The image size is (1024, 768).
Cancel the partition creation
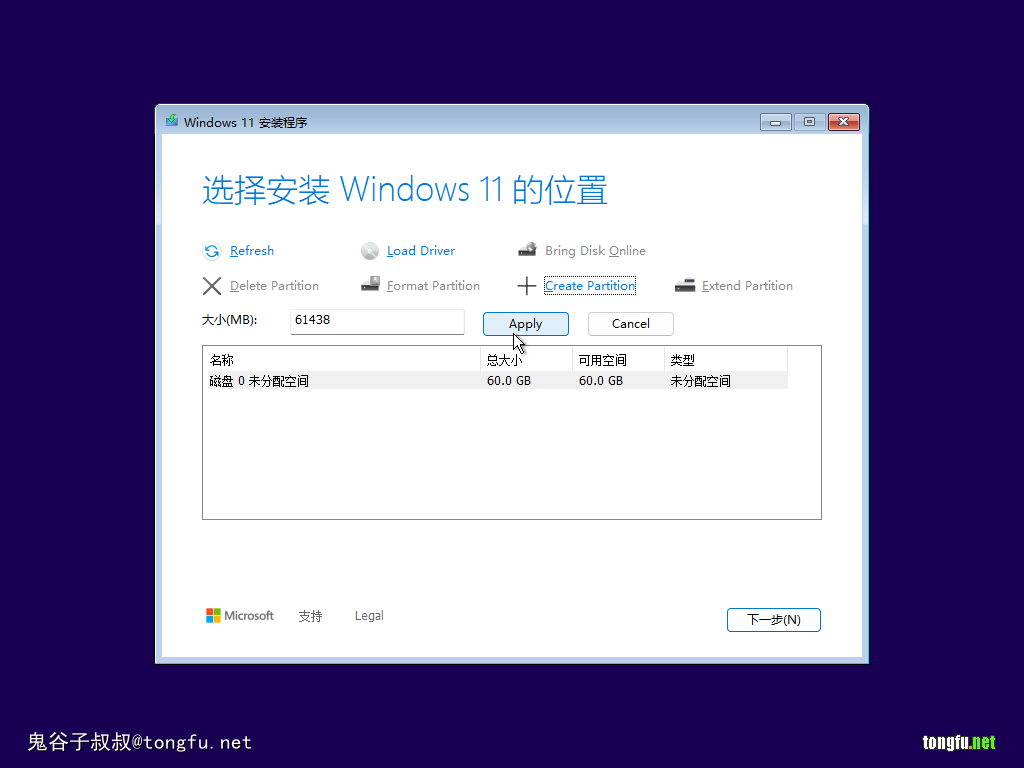click(x=631, y=324)
